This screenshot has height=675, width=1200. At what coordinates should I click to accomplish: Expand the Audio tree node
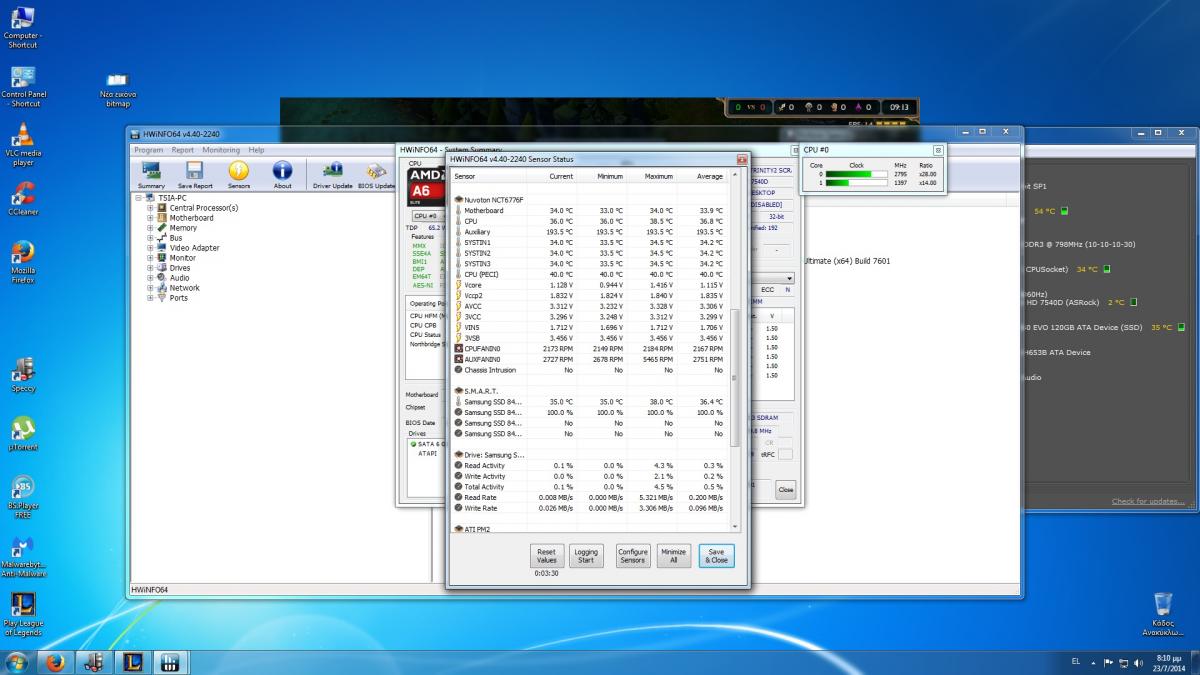coord(151,278)
